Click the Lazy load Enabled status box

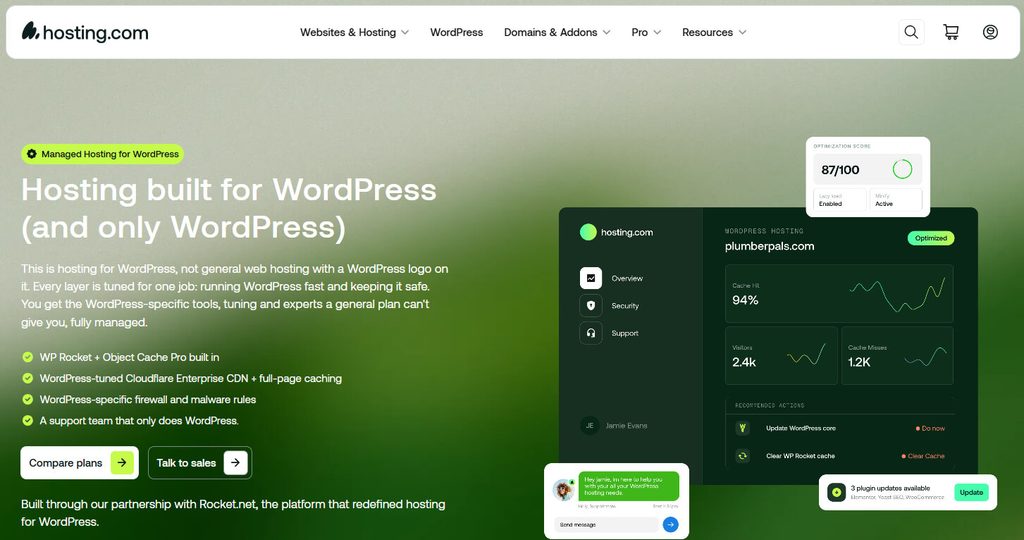coord(840,199)
